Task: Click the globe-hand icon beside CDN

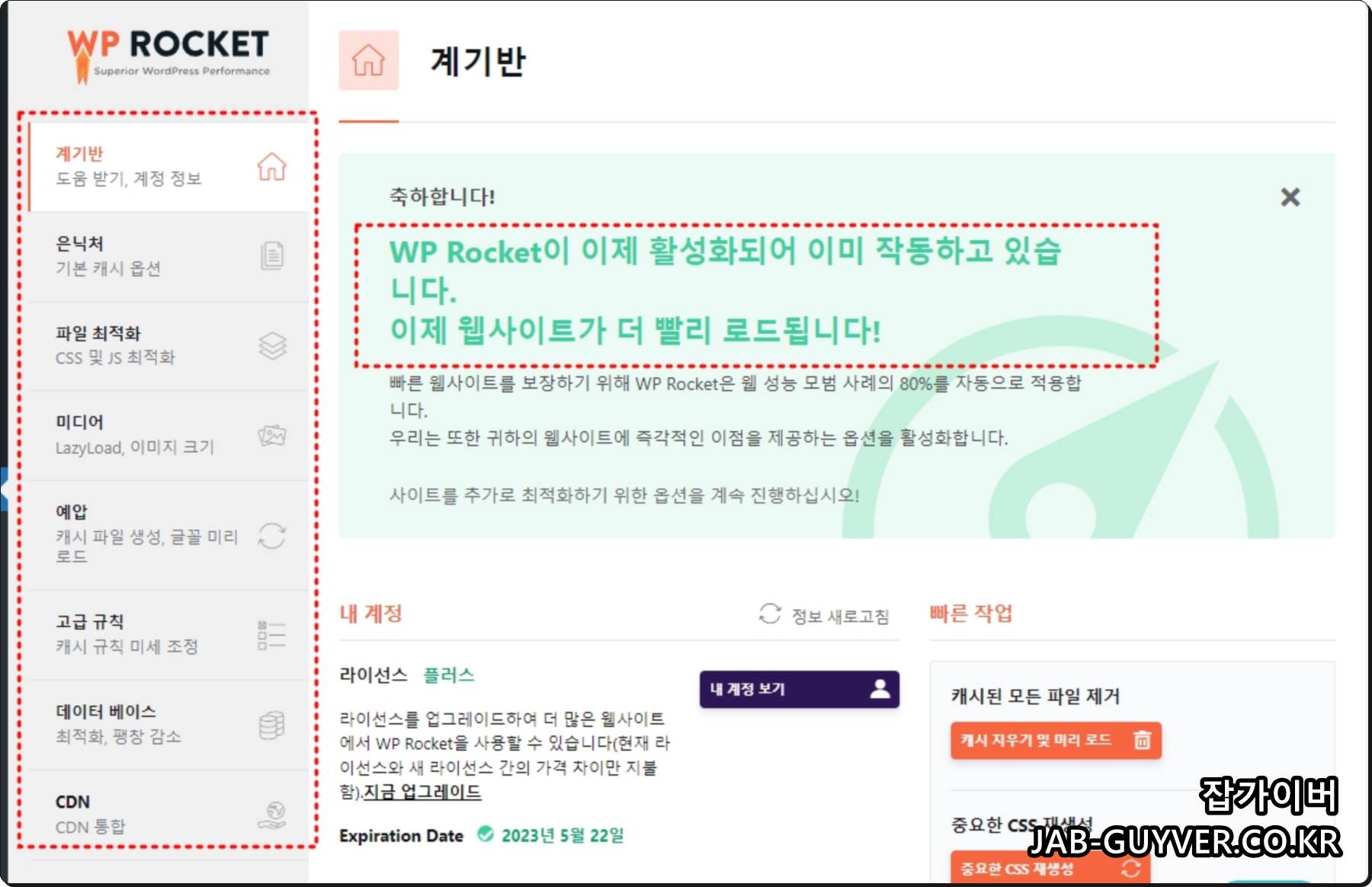Action: point(272,815)
